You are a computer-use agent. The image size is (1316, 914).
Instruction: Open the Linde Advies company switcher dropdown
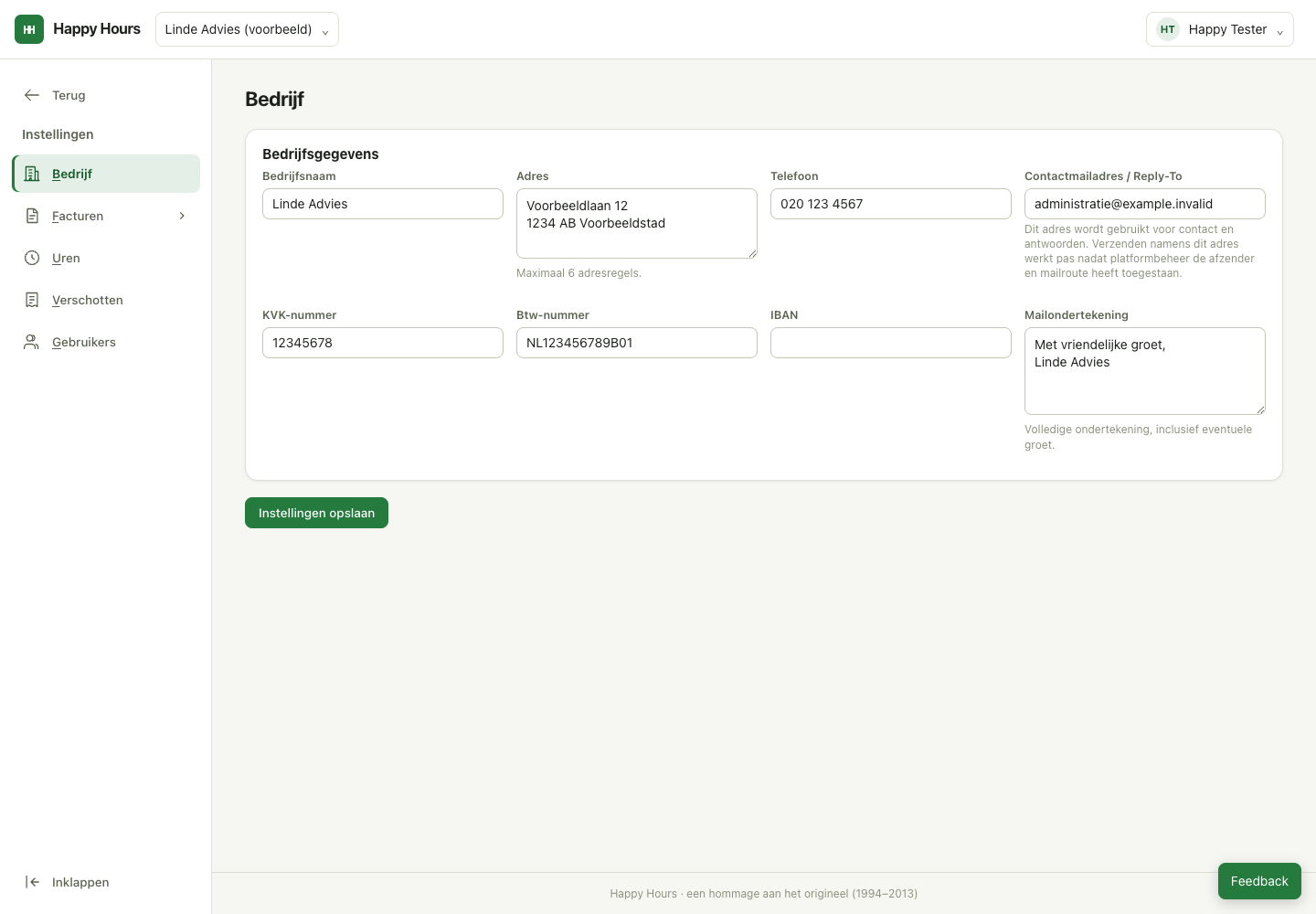pos(247,29)
